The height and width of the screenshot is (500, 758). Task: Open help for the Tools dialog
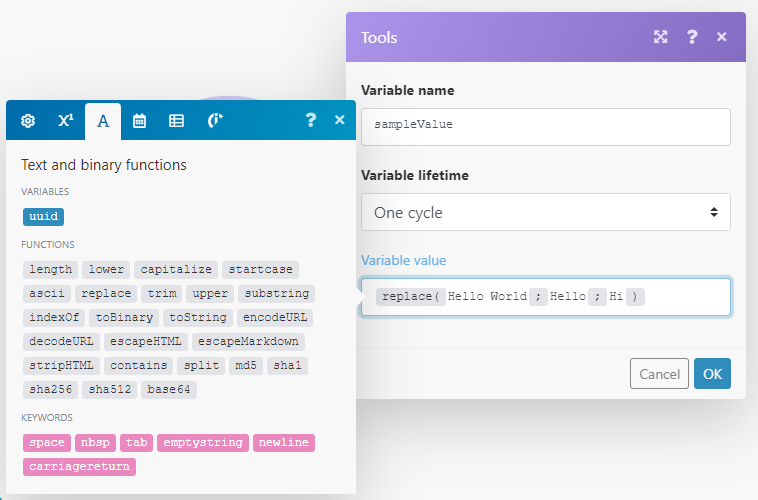pyautogui.click(x=692, y=37)
